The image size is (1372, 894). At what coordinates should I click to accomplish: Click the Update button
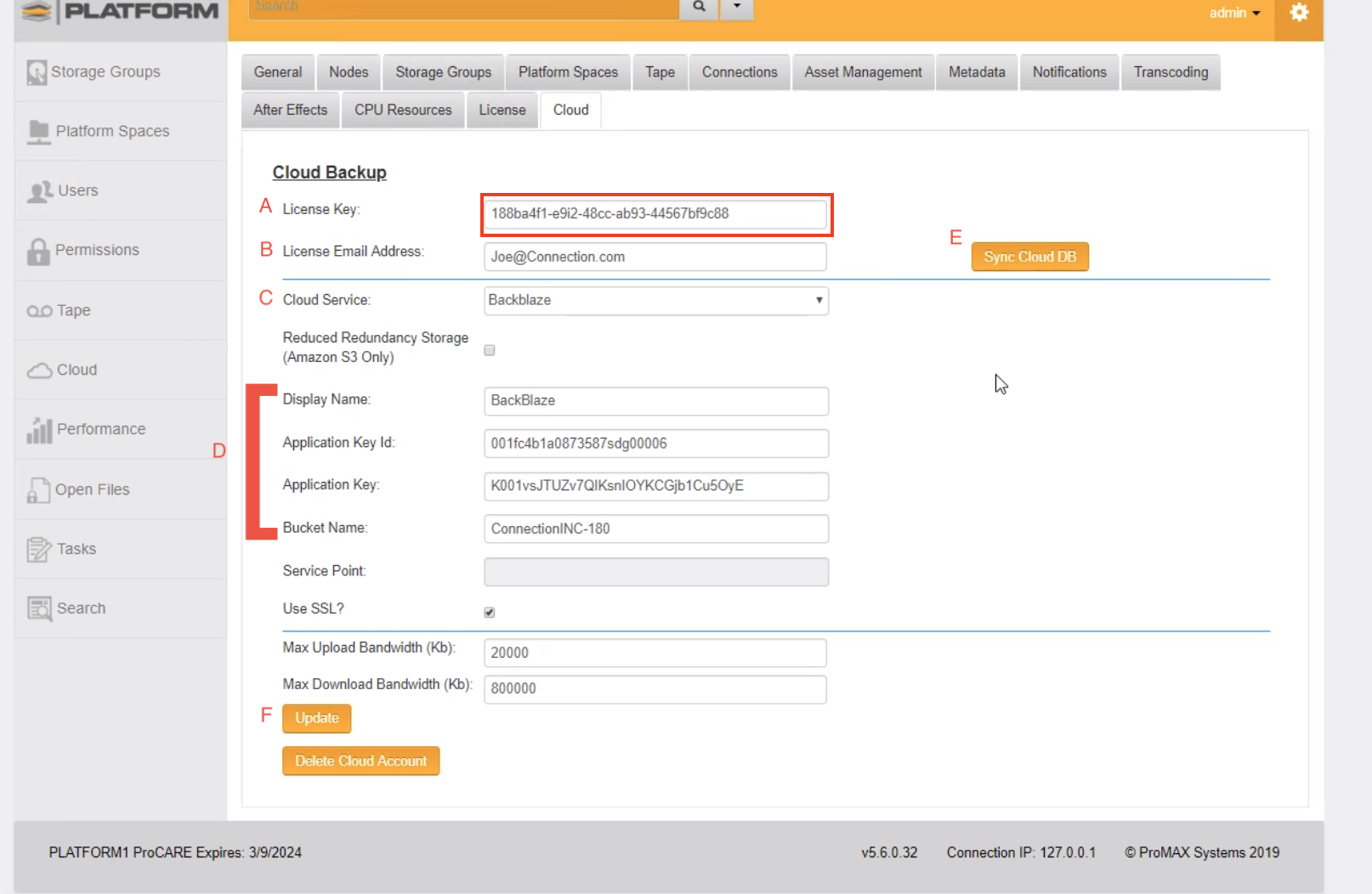tap(317, 718)
